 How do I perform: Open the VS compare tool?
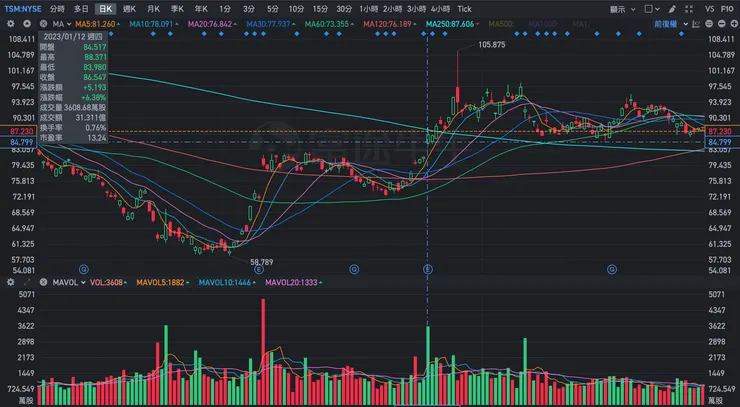(709, 9)
